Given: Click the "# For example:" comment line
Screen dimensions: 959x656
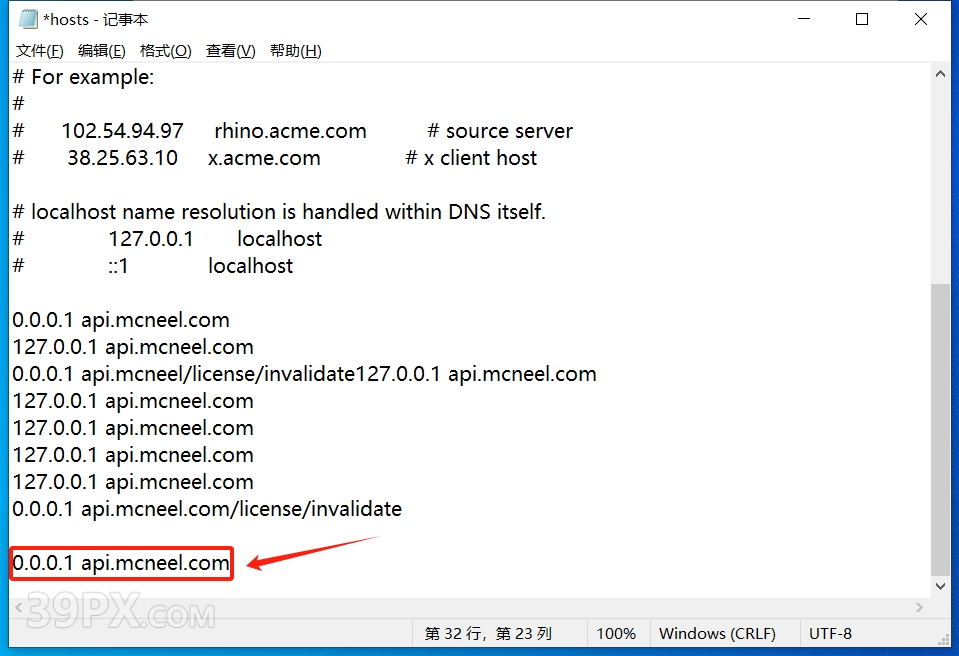Looking at the screenshot, I should tap(83, 77).
